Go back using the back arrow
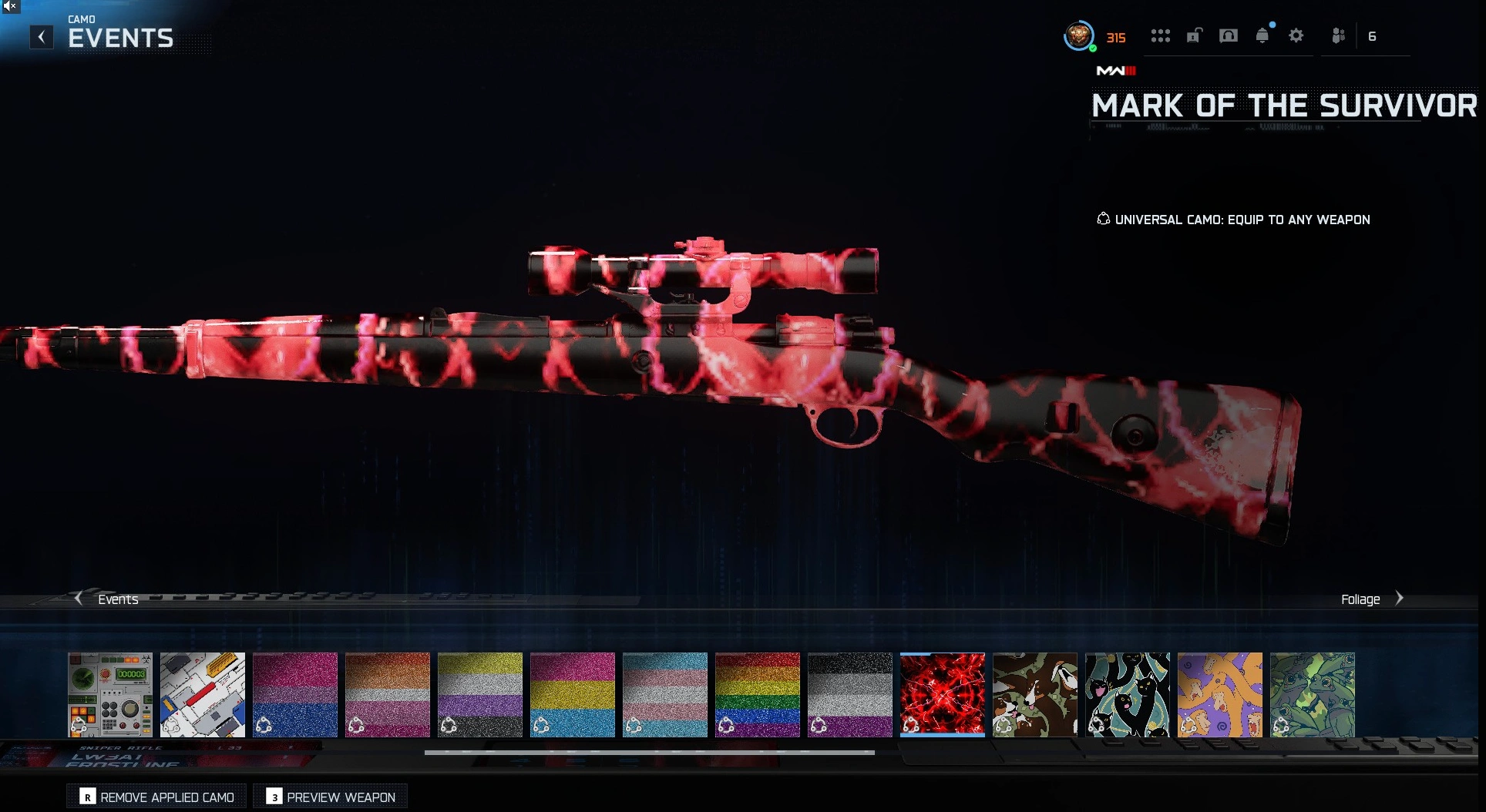1486x812 pixels. (x=42, y=37)
